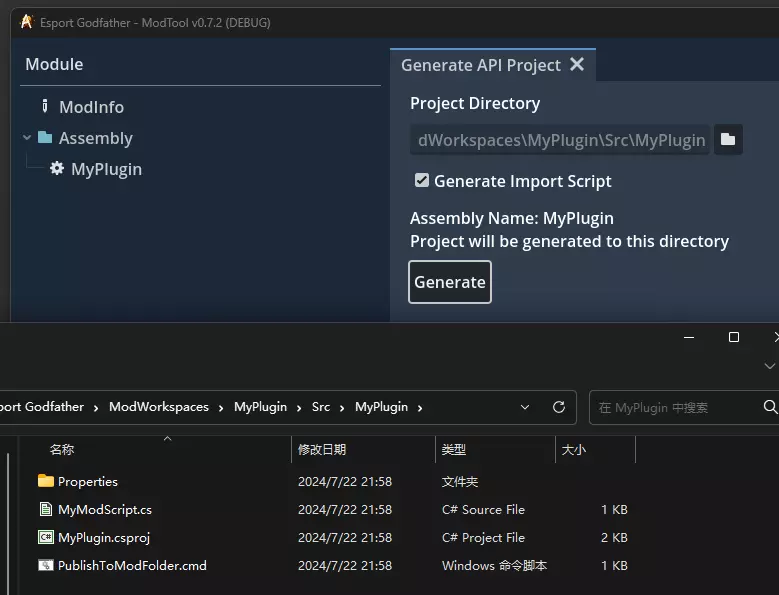Click the Project Directory path field
779x595 pixels.
[x=560, y=140]
